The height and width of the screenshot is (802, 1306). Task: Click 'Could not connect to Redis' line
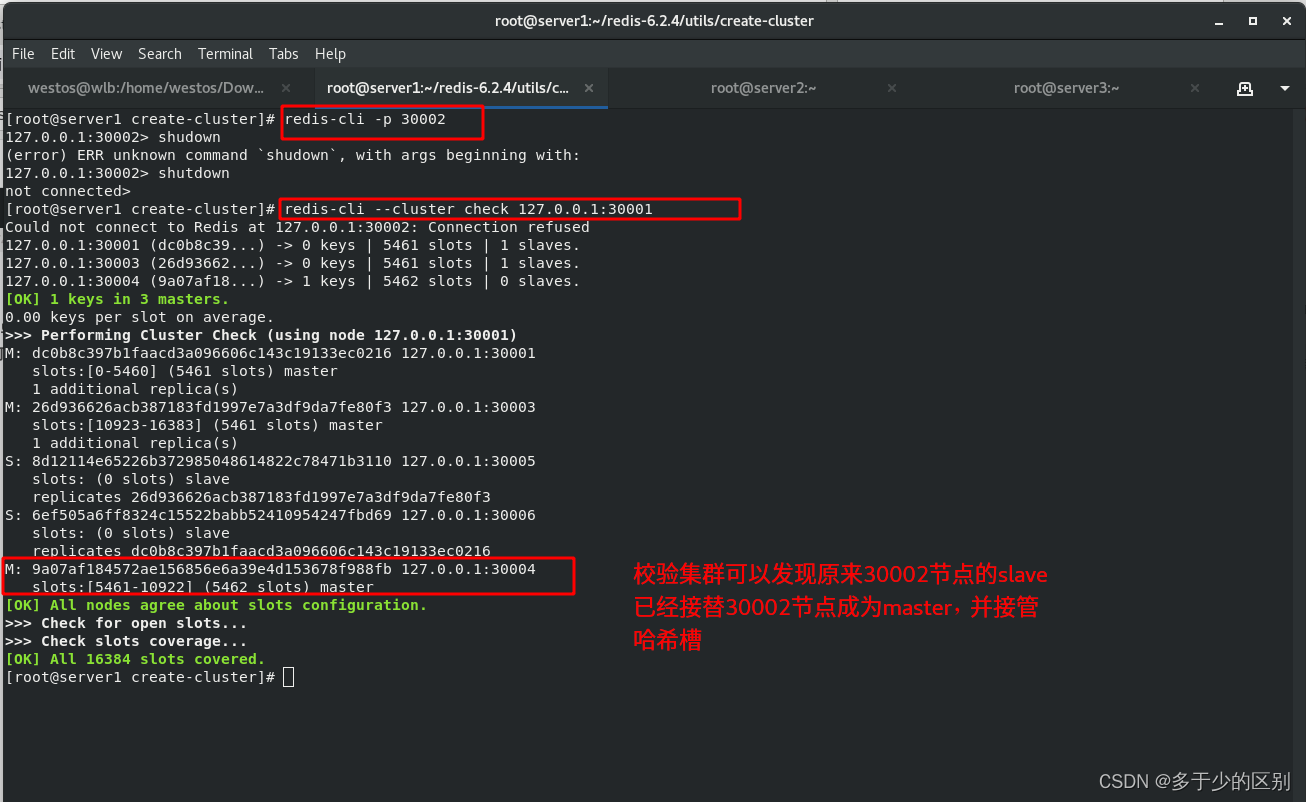[x=297, y=227]
